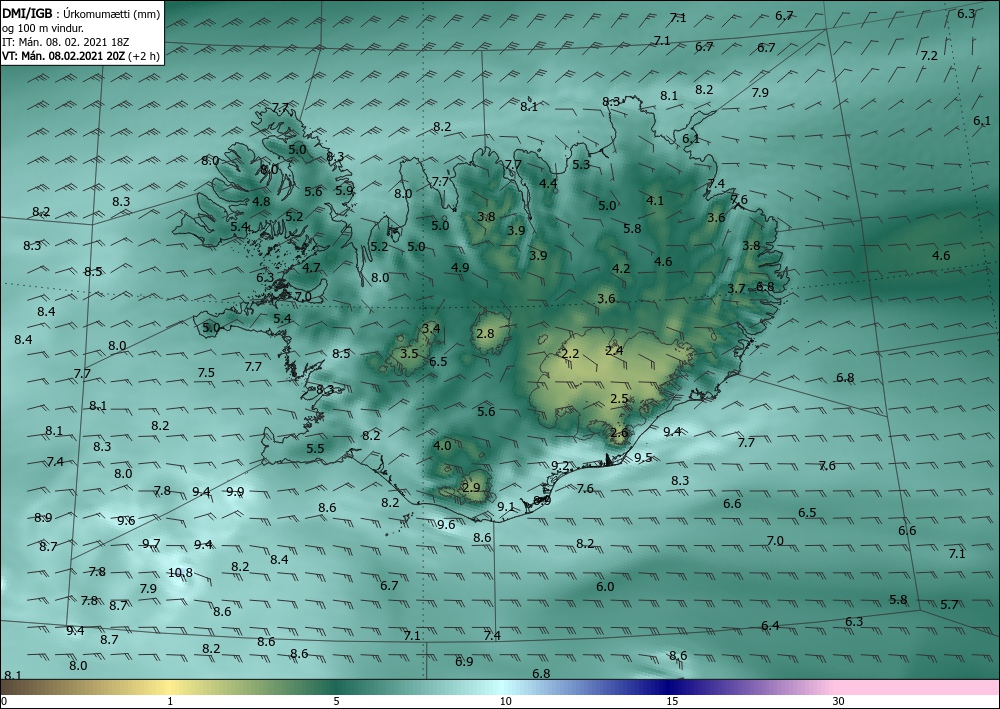1000x709 pixels.
Task: Click the colour scale label "30"
Action: pos(838,701)
